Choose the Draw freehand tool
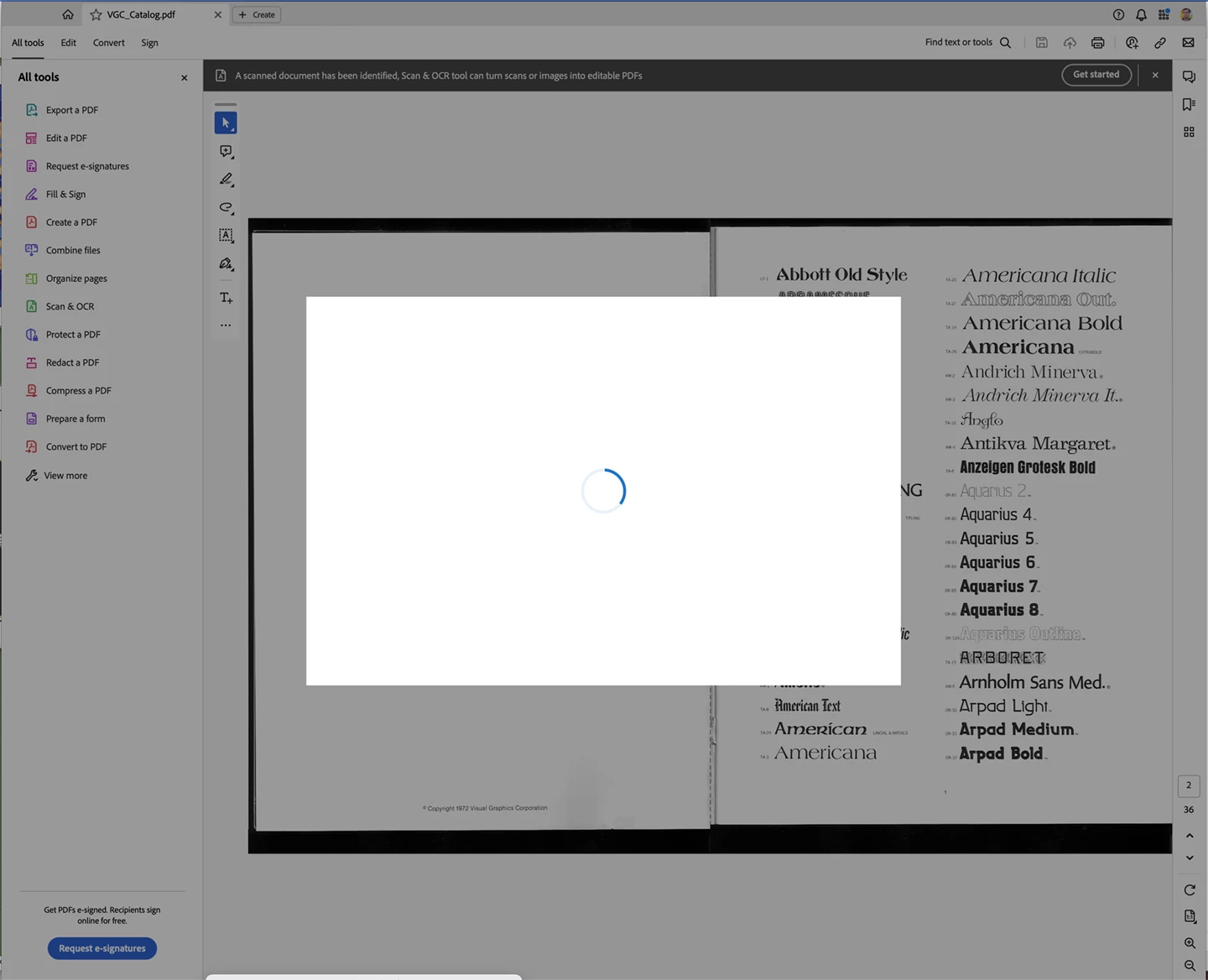Viewport: 1208px width, 980px height. [x=226, y=207]
